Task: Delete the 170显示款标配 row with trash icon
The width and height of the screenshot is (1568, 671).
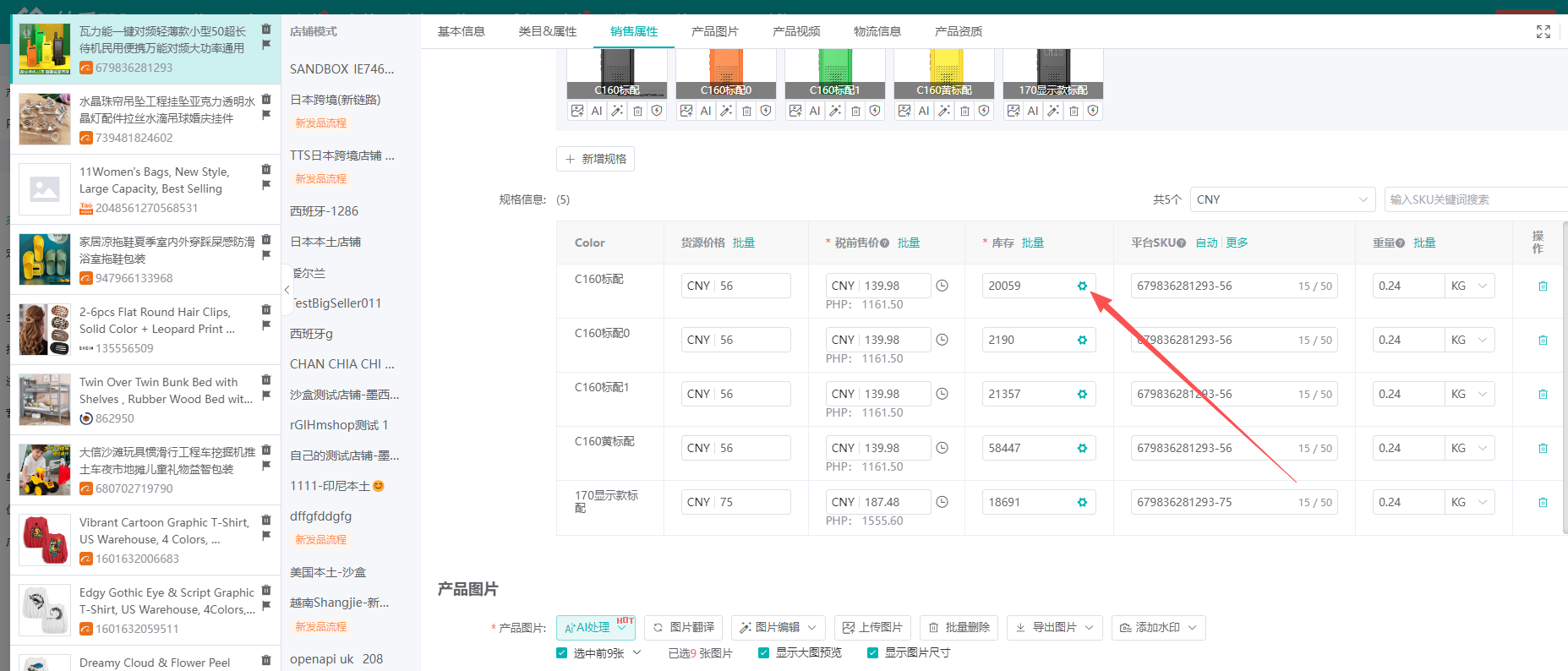Action: pos(1543,502)
